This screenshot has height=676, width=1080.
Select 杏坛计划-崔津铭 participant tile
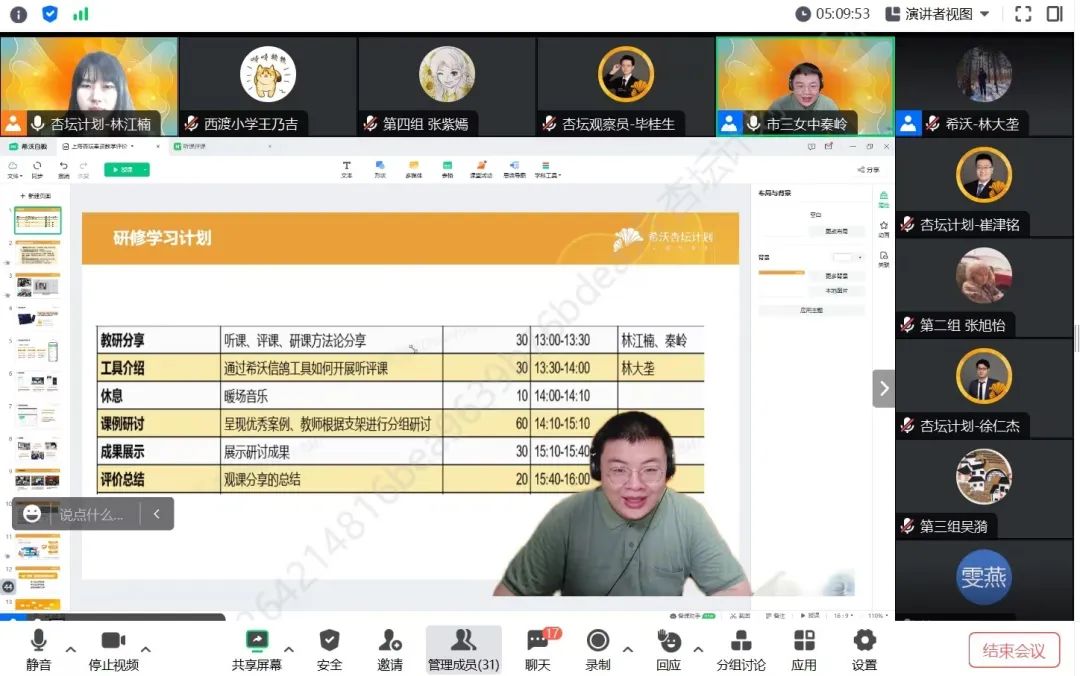click(x=984, y=187)
